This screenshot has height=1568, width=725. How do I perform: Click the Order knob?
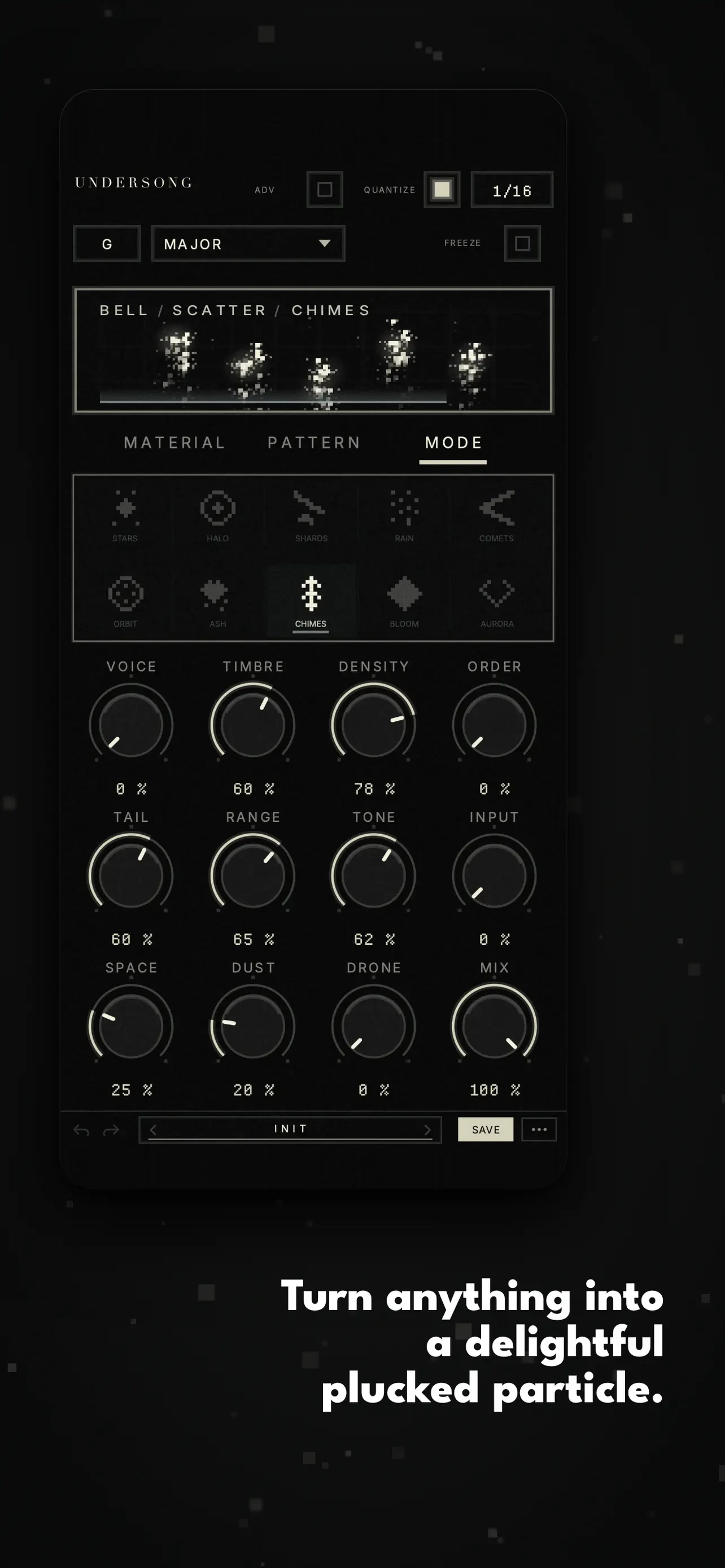point(494,724)
